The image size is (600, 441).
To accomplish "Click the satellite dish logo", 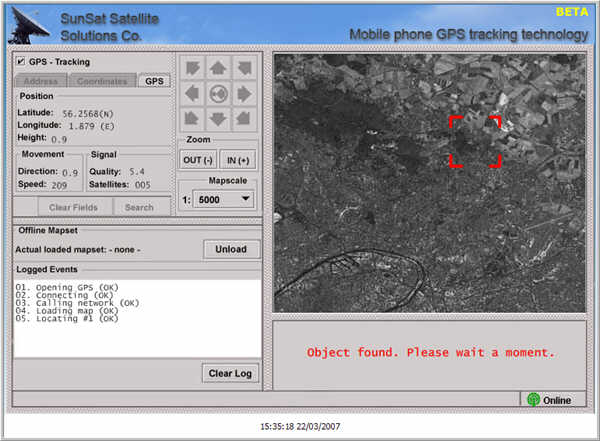I will click(x=28, y=25).
